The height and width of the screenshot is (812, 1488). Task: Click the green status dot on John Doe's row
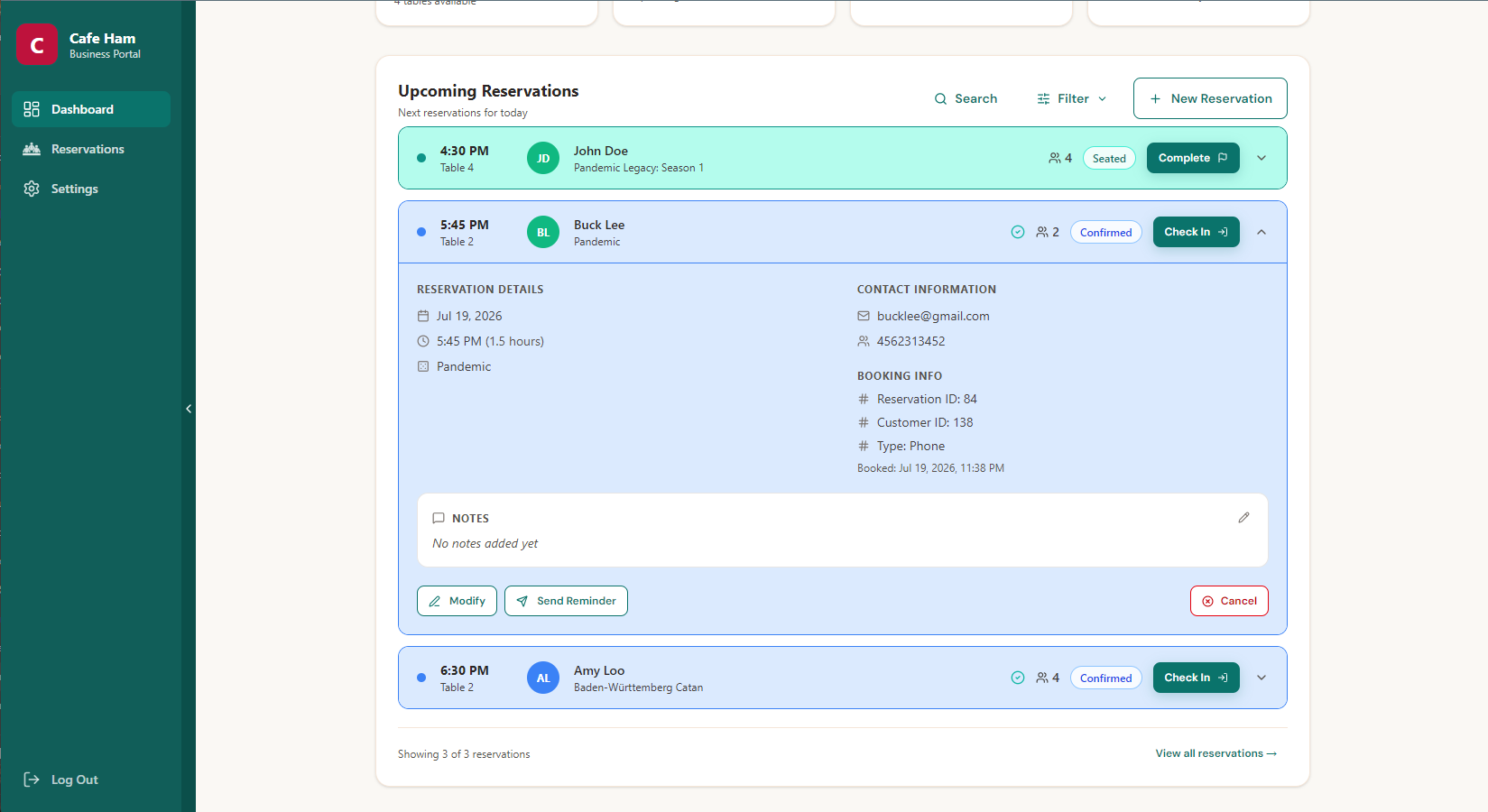pyautogui.click(x=421, y=158)
